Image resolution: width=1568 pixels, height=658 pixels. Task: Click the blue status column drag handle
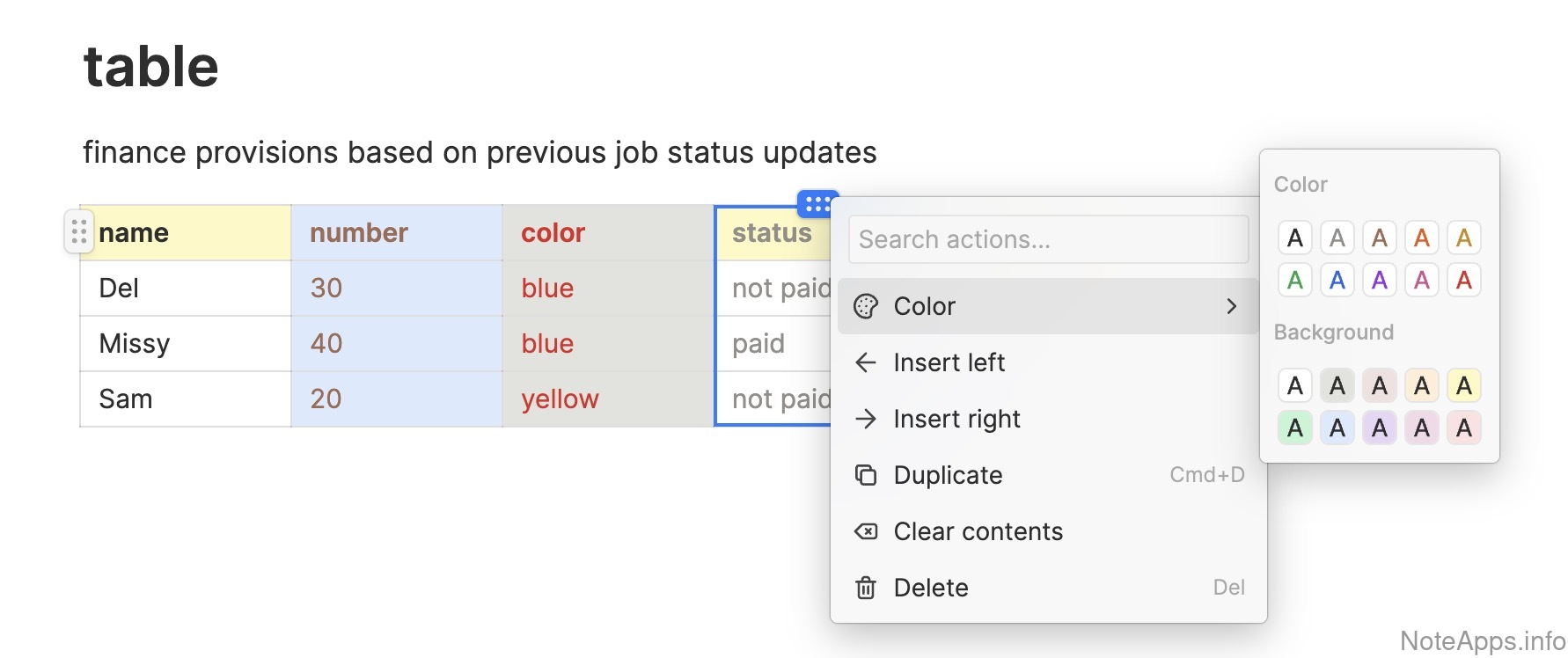click(817, 204)
